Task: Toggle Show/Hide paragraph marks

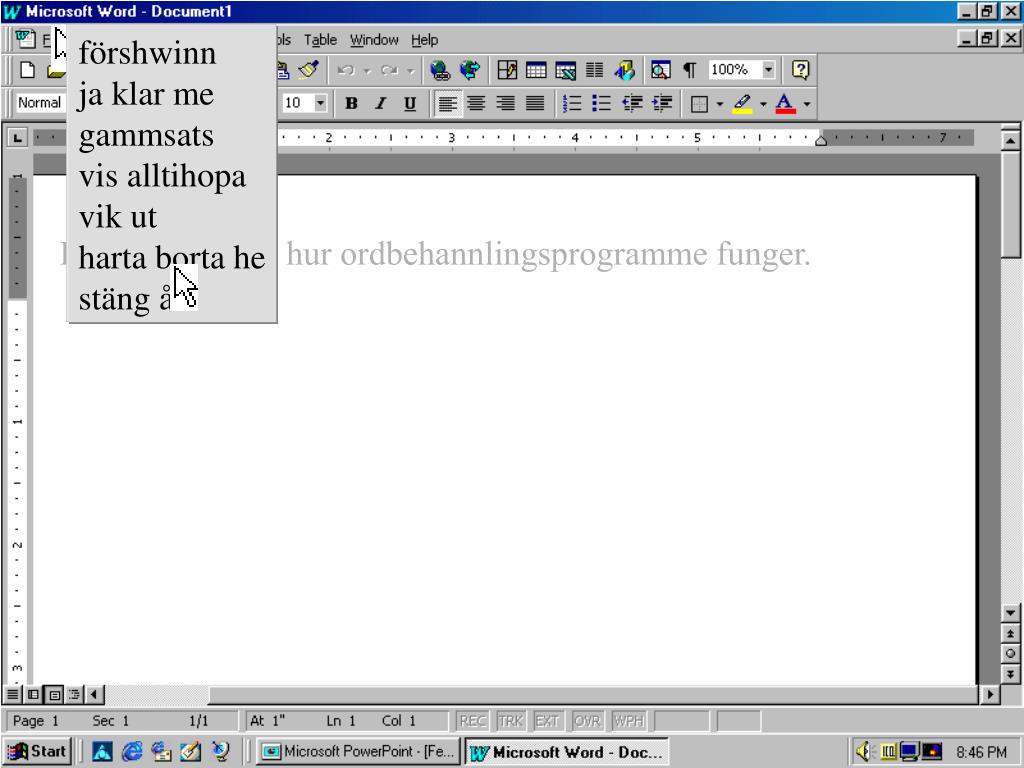Action: pos(690,70)
